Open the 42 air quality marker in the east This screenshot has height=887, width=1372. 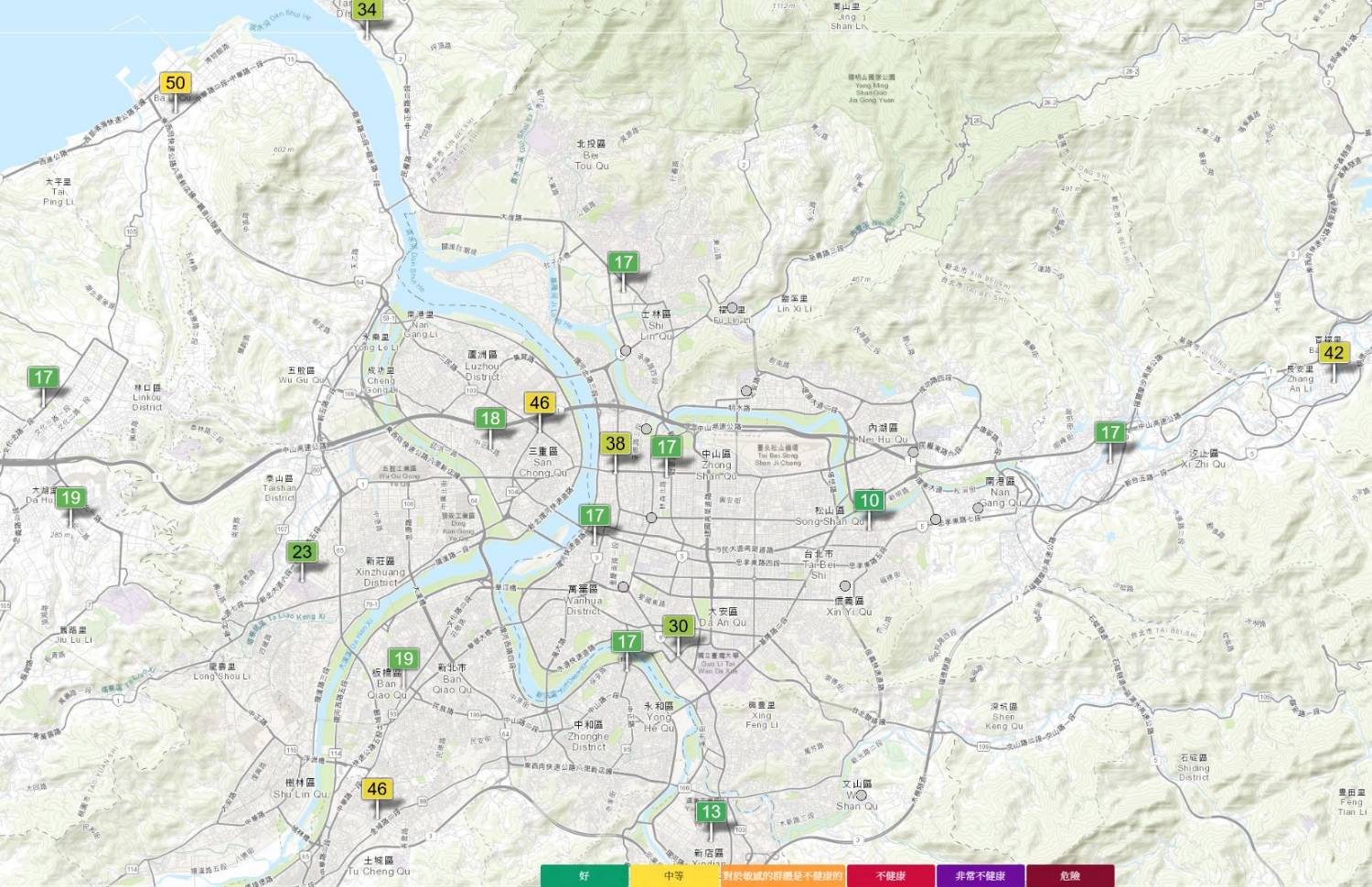1334,353
